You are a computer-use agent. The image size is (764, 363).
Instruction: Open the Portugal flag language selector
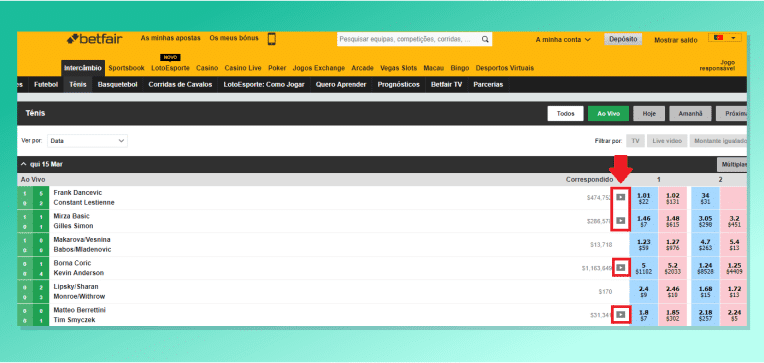[725, 38]
